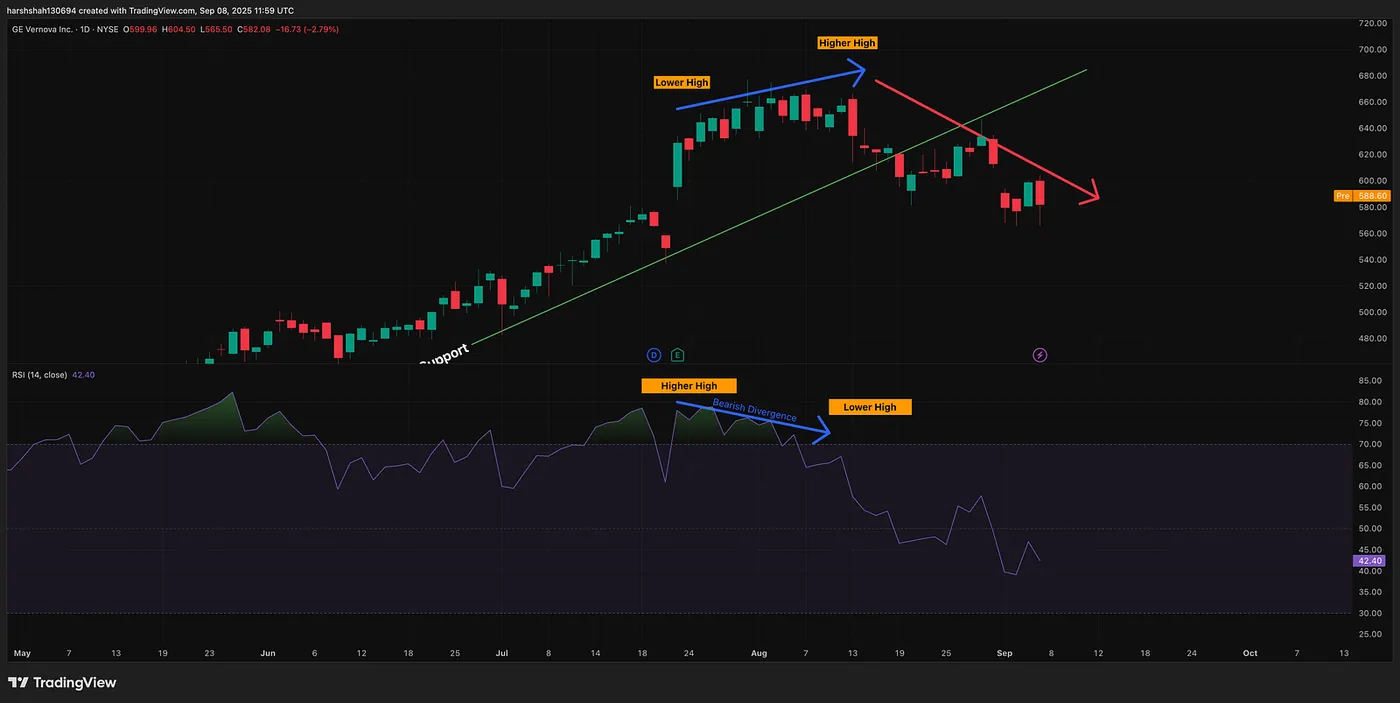
Task: Click the 70.00 RSI axis label
Action: coord(1372,444)
